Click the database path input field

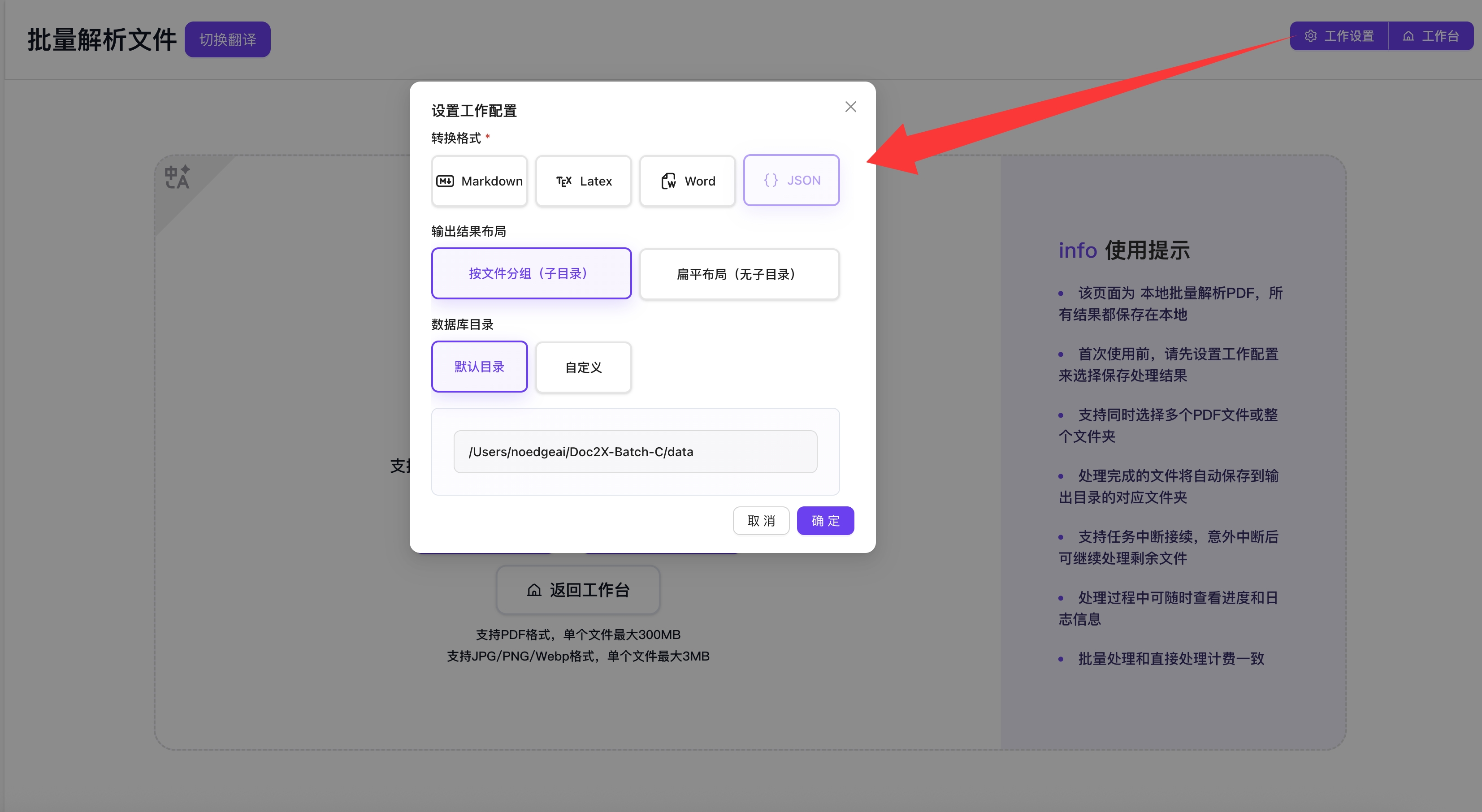pos(635,451)
